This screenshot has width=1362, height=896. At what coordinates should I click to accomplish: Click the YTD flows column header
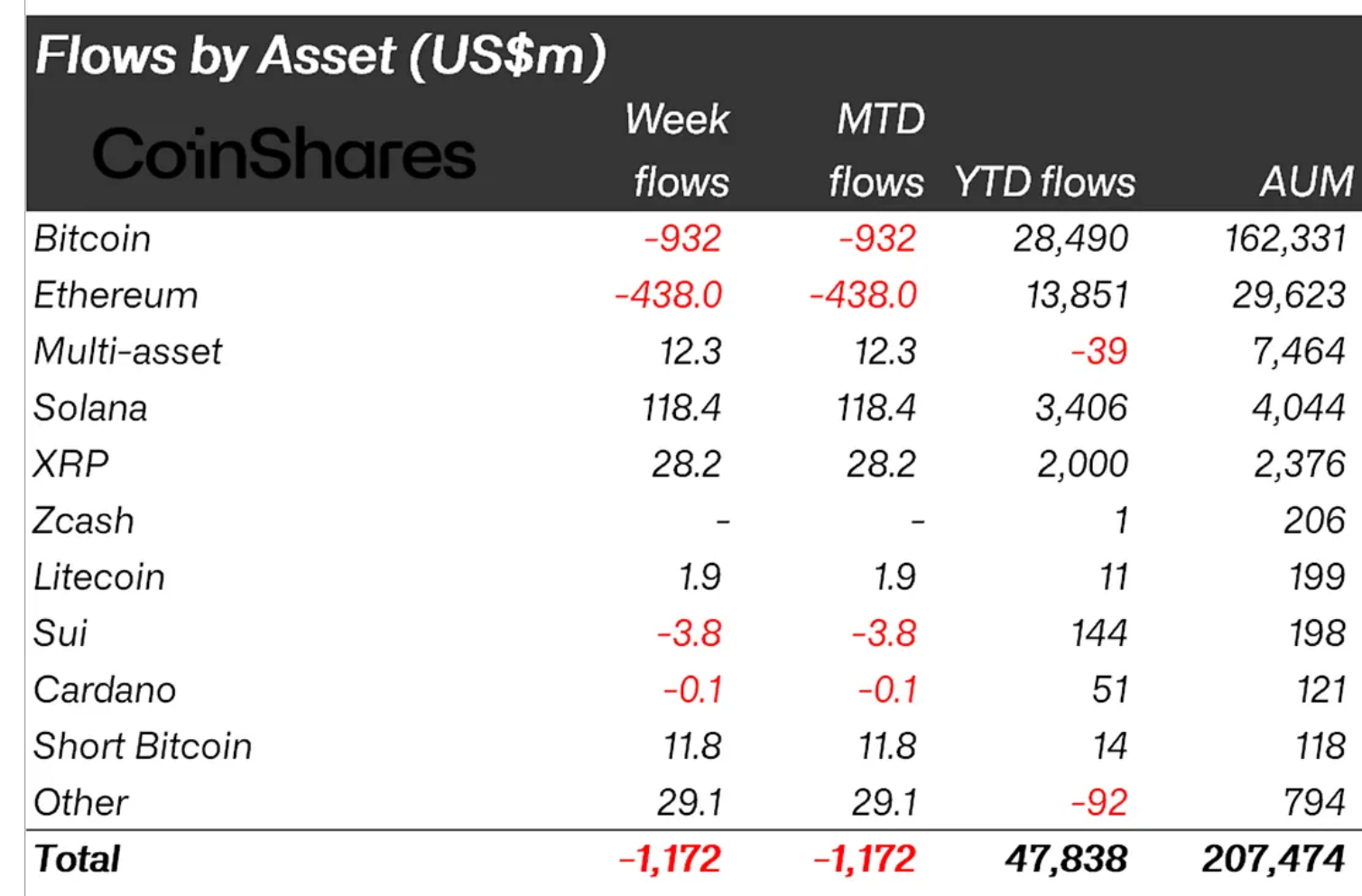[x=1044, y=182]
